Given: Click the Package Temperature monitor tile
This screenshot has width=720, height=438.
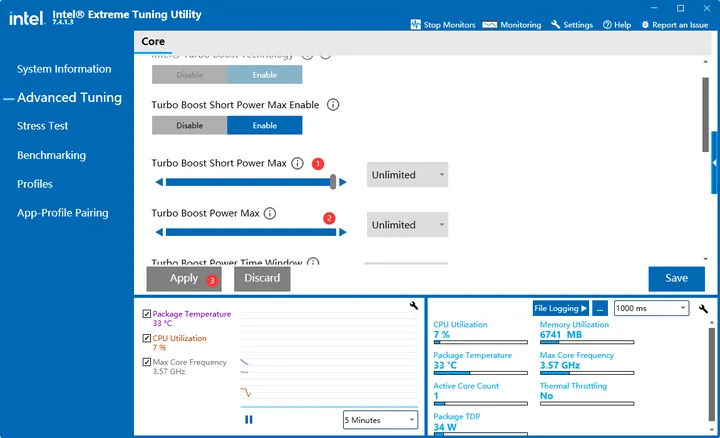Looking at the screenshot, I should 480,363.
